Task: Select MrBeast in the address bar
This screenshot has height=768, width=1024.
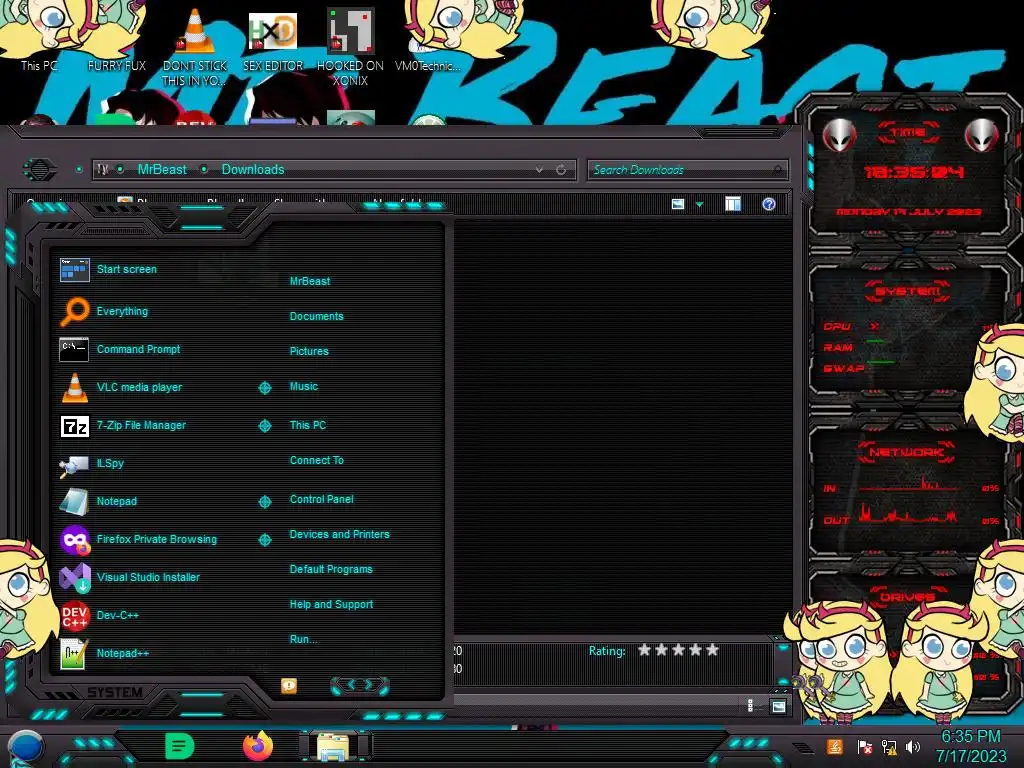Action: 162,170
